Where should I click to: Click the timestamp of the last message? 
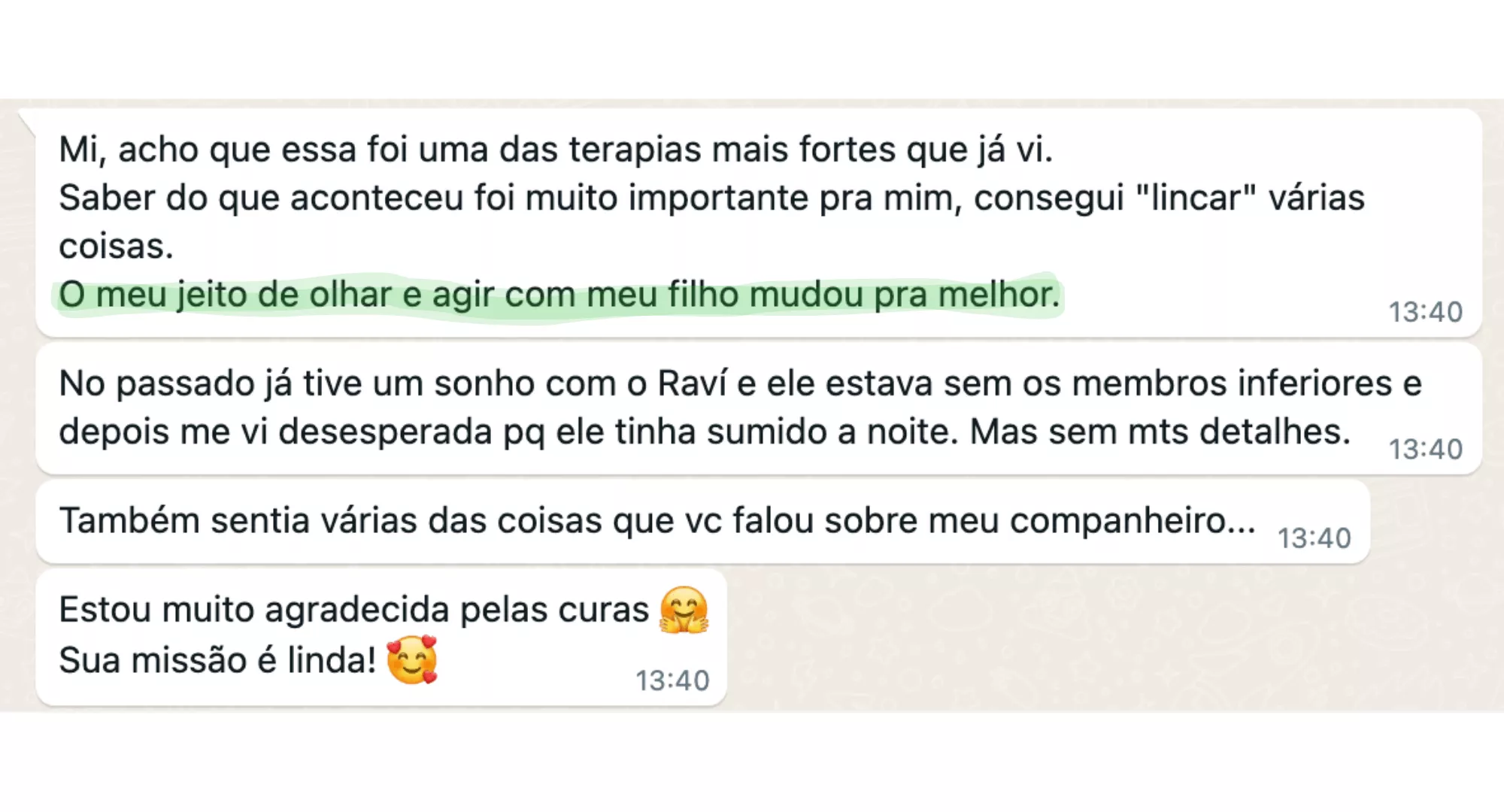[672, 680]
